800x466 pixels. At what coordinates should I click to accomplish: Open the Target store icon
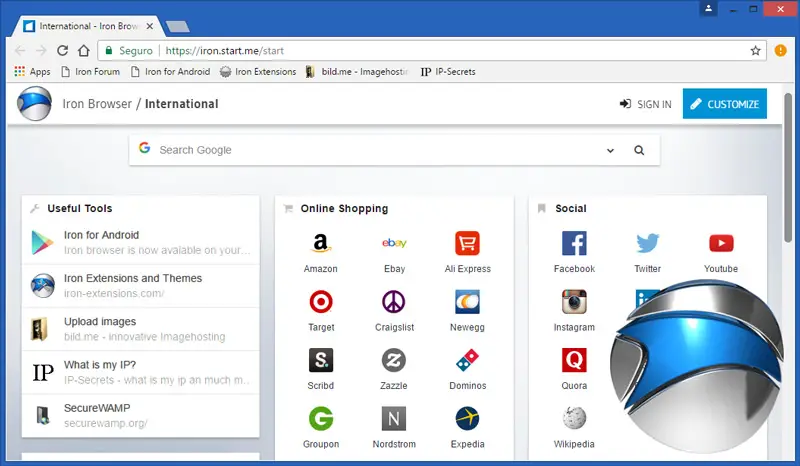[x=320, y=302]
